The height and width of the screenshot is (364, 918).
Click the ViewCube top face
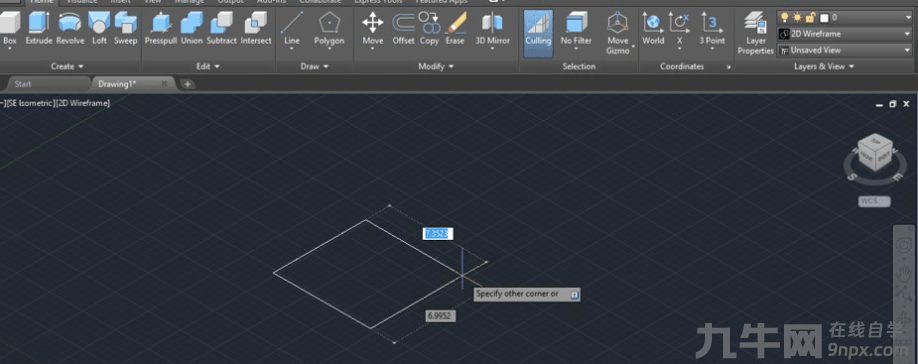tap(876, 142)
